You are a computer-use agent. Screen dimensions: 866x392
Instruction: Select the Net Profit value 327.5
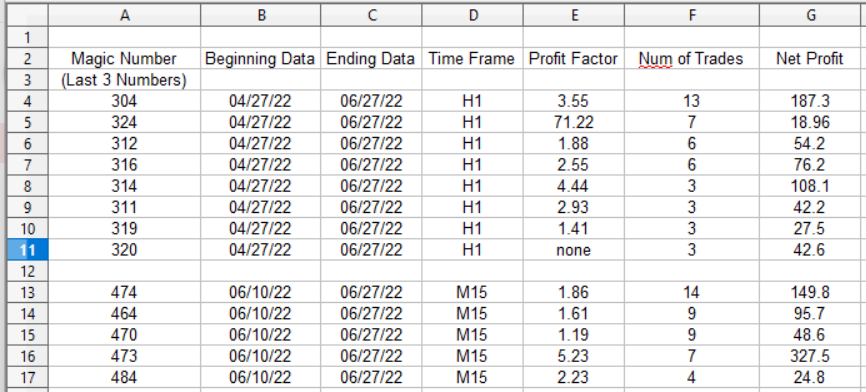[x=810, y=357]
